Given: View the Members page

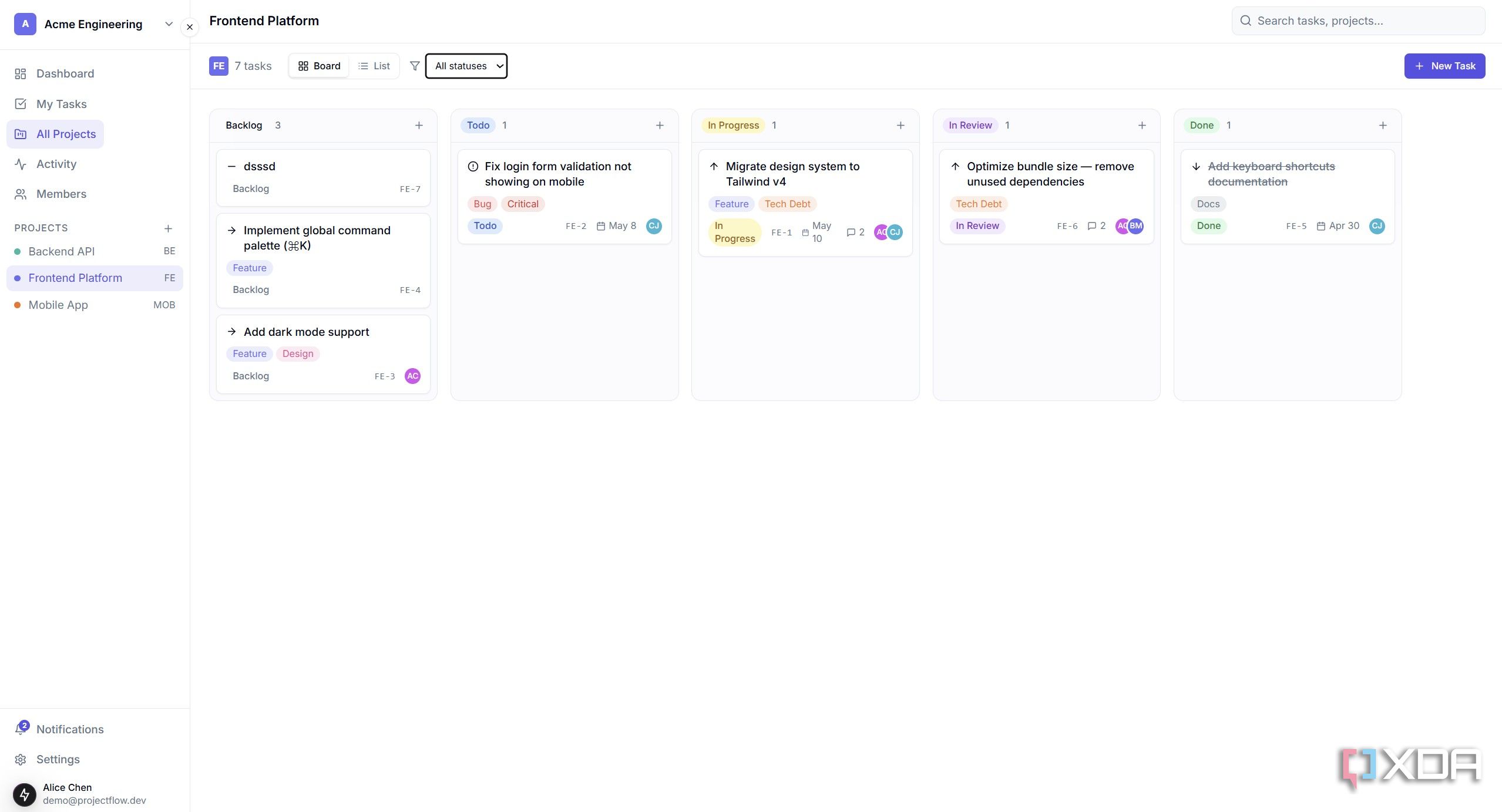Looking at the screenshot, I should (50, 194).
